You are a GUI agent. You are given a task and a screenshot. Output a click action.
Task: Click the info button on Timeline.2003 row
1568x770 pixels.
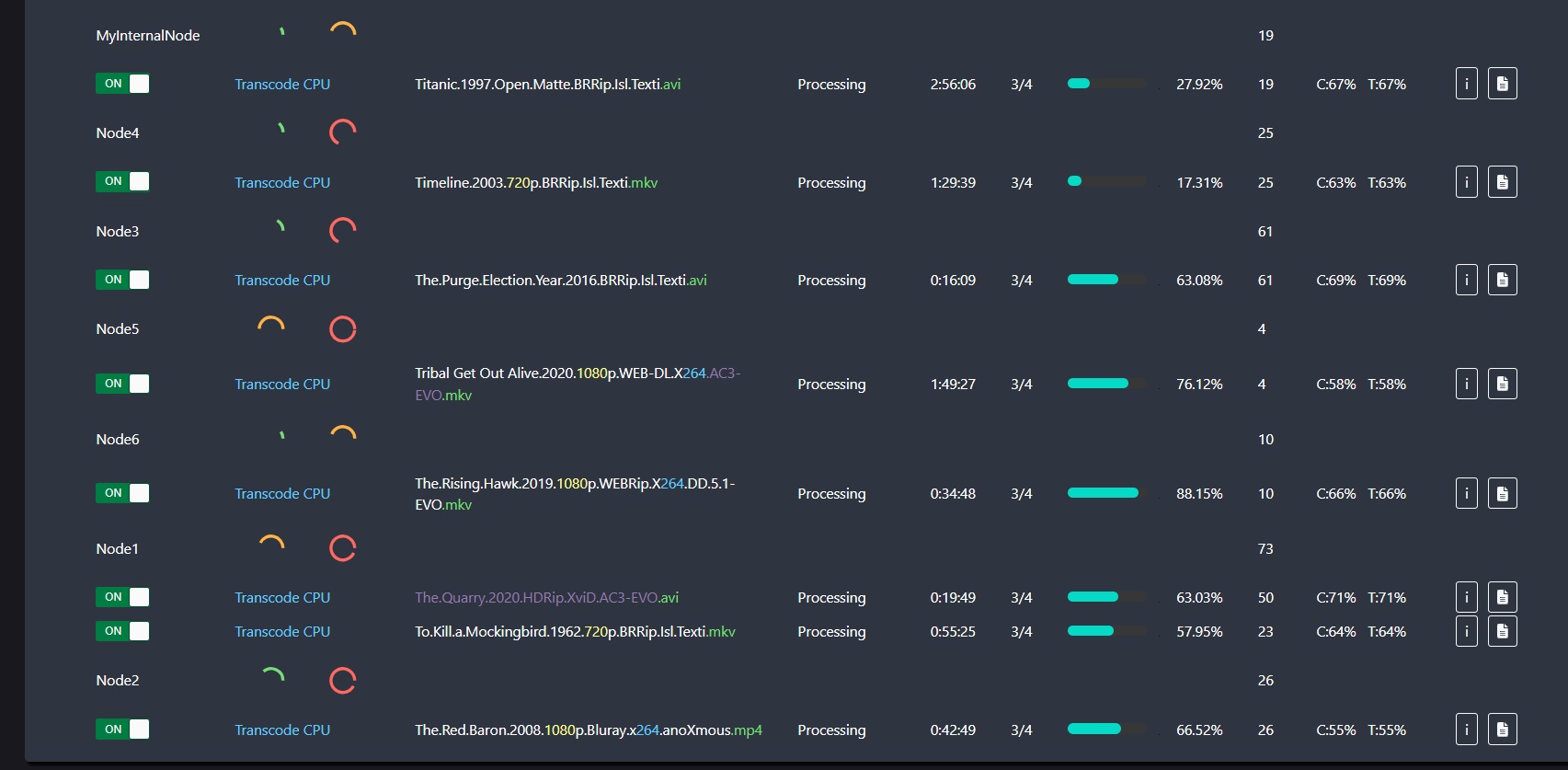pyautogui.click(x=1466, y=182)
